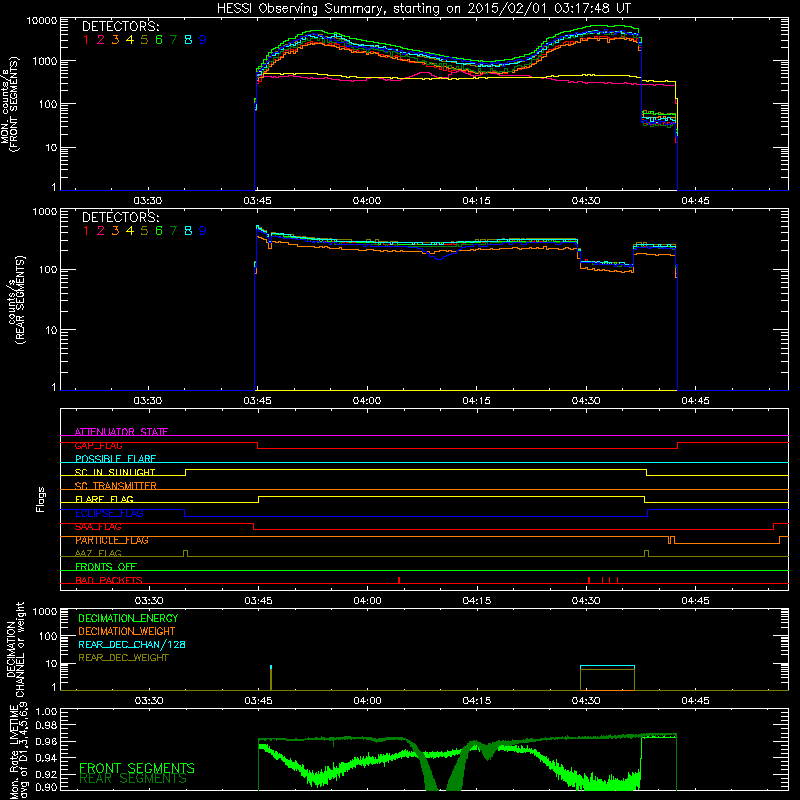Viewport: 800px width, 800px height.
Task: Click the FRONTS_OFF flag label
Action: [x=106, y=566]
